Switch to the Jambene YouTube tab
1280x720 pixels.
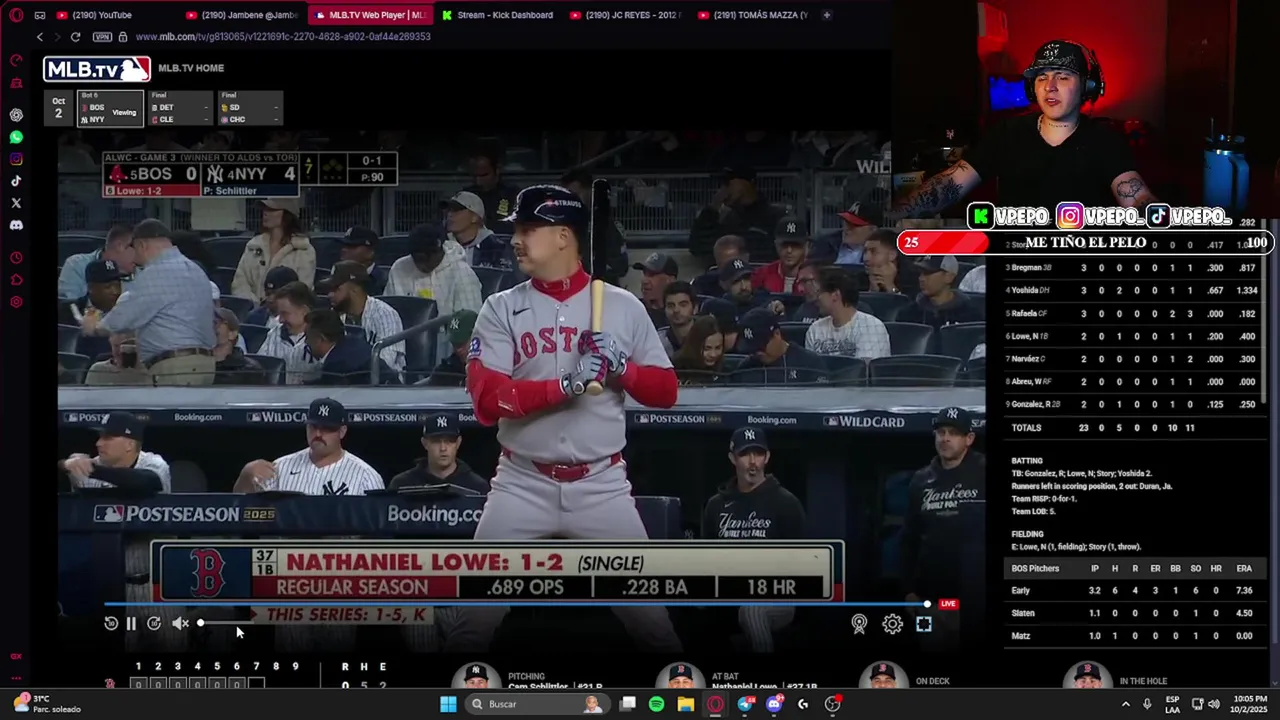tap(241, 15)
